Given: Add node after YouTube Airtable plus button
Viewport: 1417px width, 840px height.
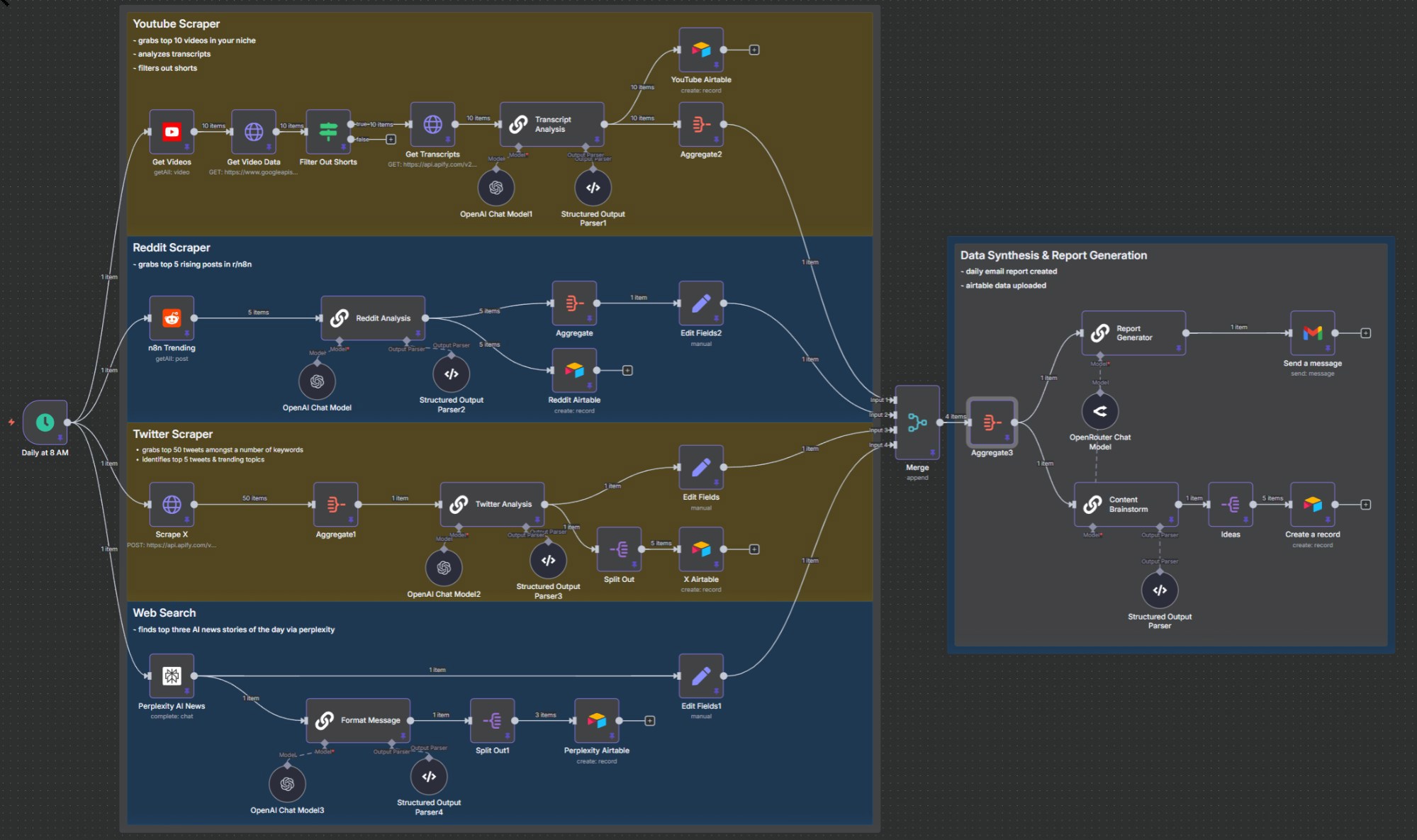Looking at the screenshot, I should coord(754,50).
